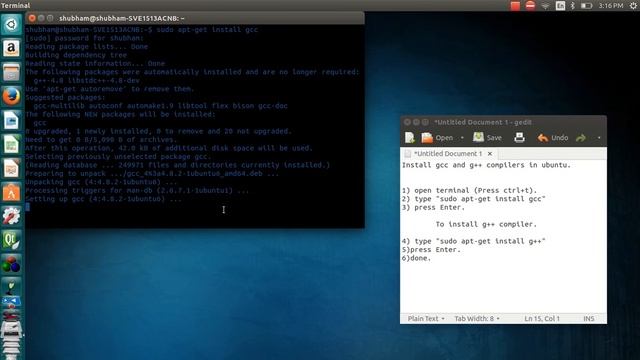Click the Ln 15, Col 1 status
Screen dimensions: 640x360
[x=542, y=318]
